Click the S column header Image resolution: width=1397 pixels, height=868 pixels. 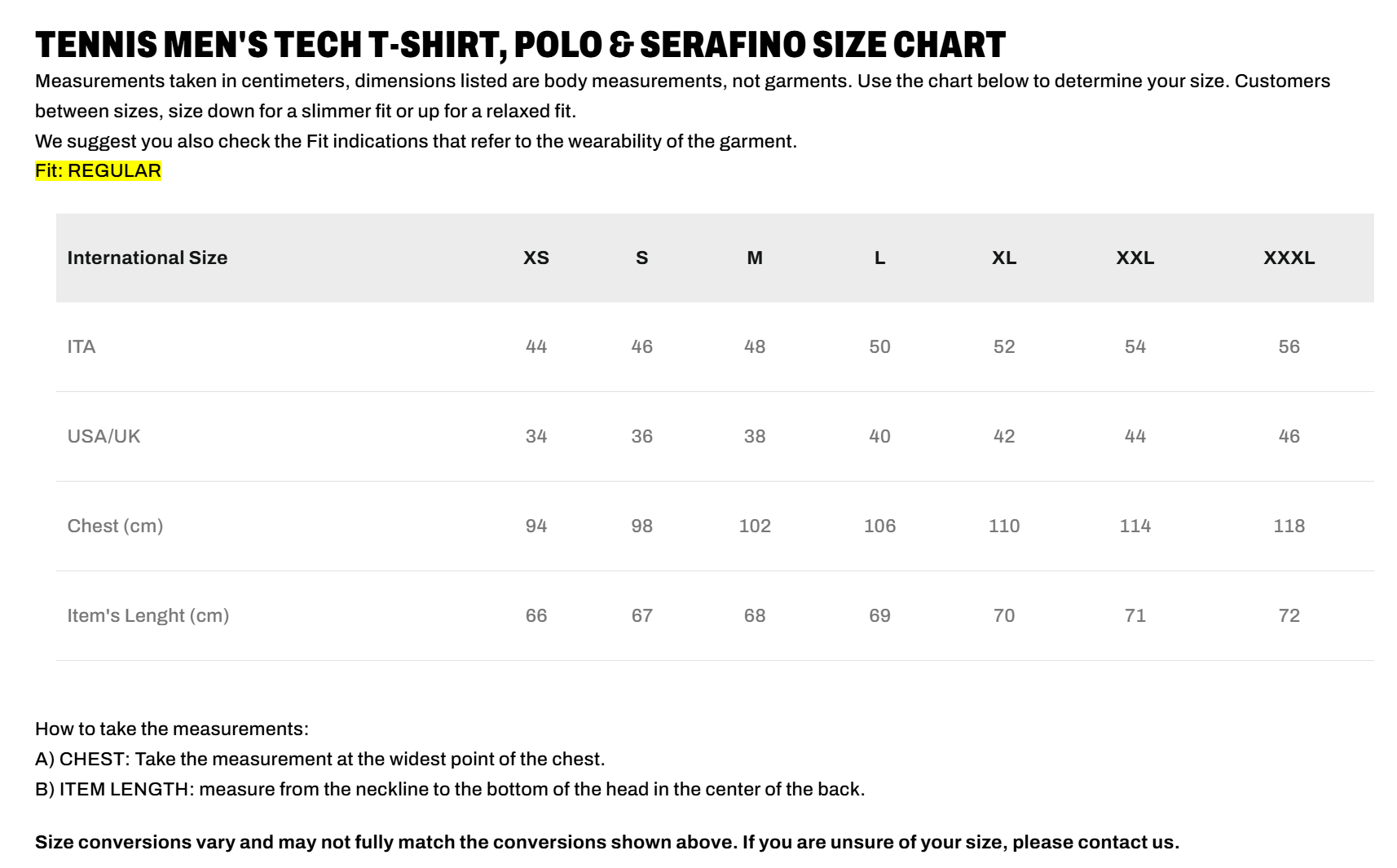(x=641, y=258)
